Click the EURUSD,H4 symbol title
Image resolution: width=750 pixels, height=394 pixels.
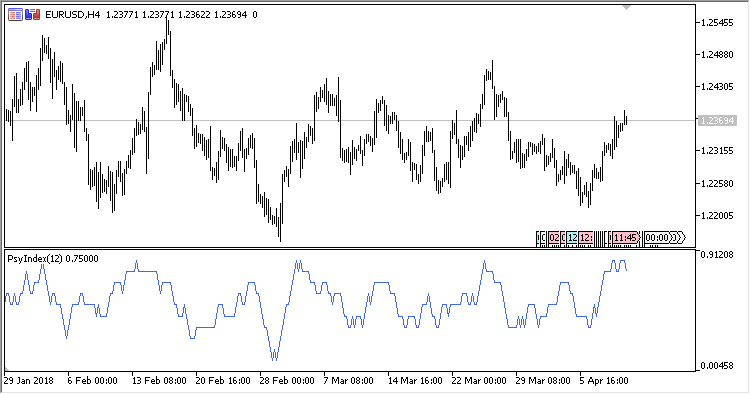tap(72, 15)
